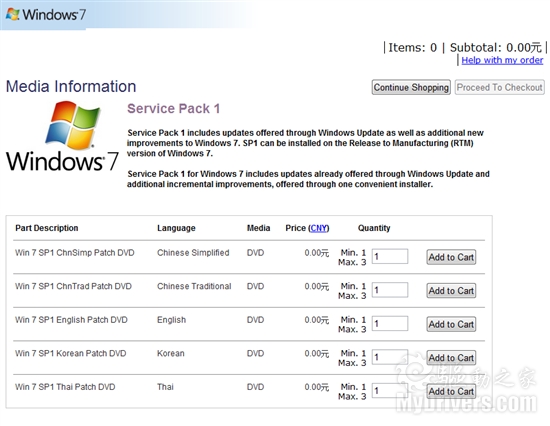550x426 pixels.
Task: Add English Patch DVD to cart
Action: (451, 324)
